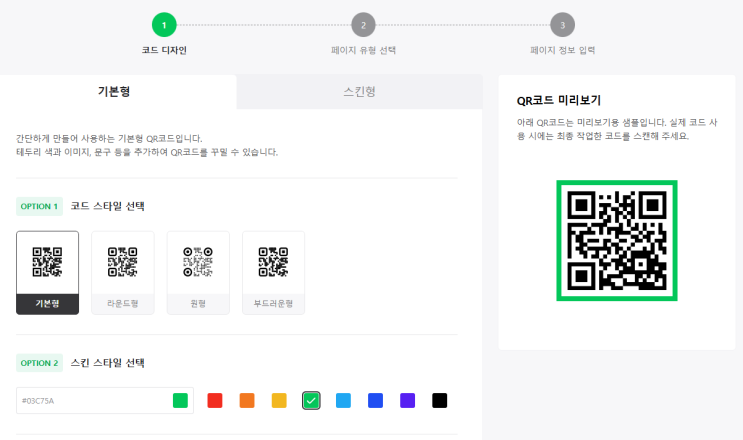743x440 pixels.
Task: Click the OPTION 1 badge
Action: [x=39, y=207]
